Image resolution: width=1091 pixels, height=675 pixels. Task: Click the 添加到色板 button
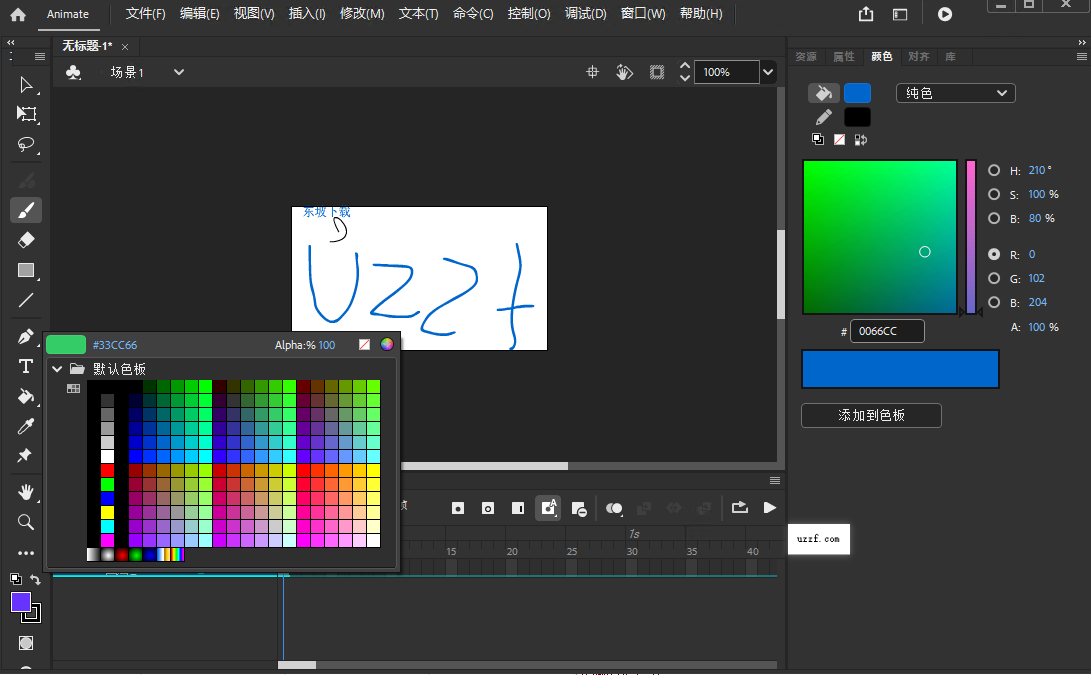pos(870,415)
